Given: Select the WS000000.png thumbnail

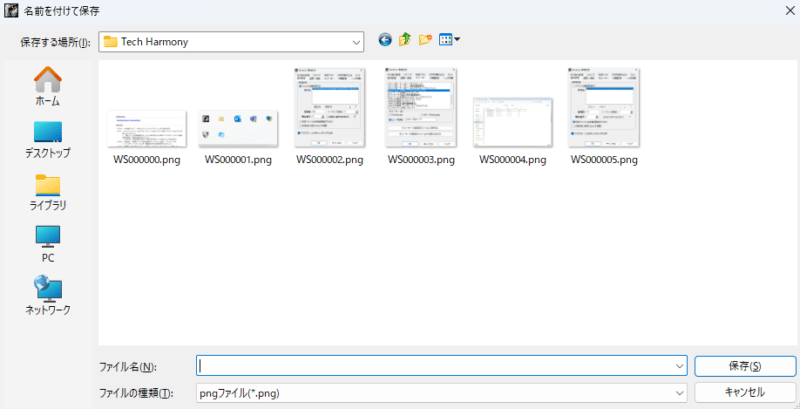Looking at the screenshot, I should click(147, 129).
